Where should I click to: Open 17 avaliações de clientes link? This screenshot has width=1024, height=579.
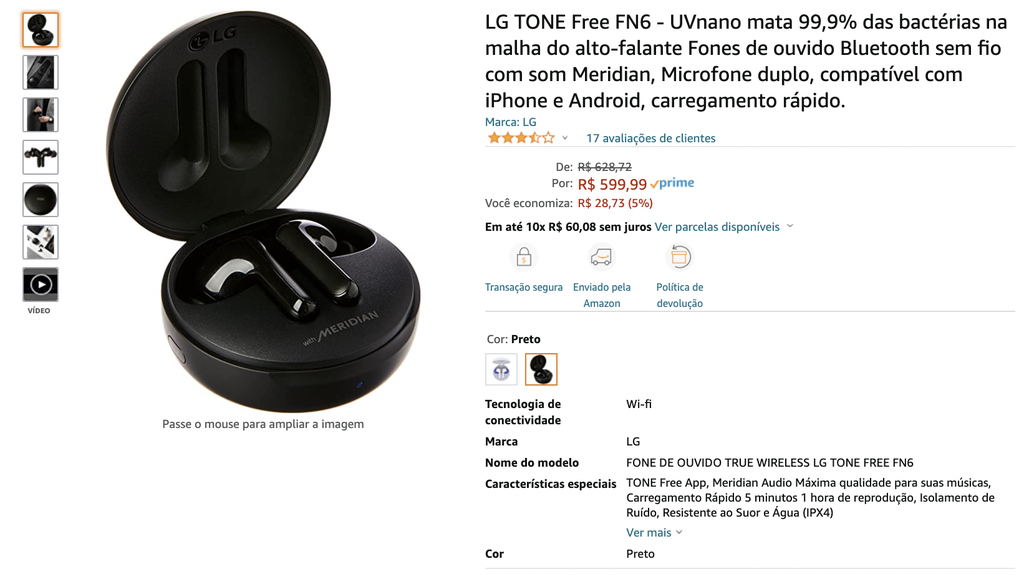(x=650, y=138)
